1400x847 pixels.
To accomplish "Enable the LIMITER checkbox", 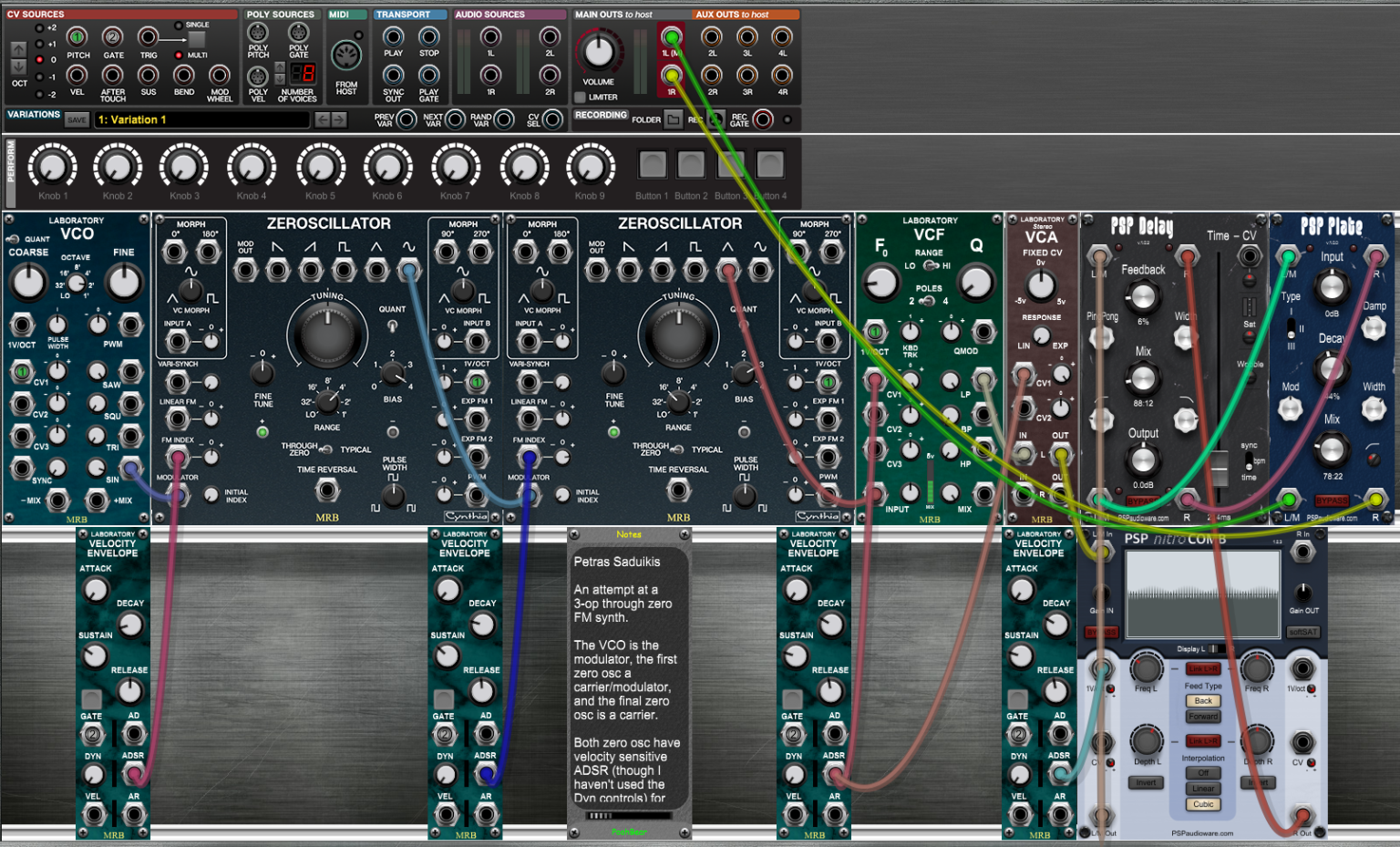I will [580, 97].
